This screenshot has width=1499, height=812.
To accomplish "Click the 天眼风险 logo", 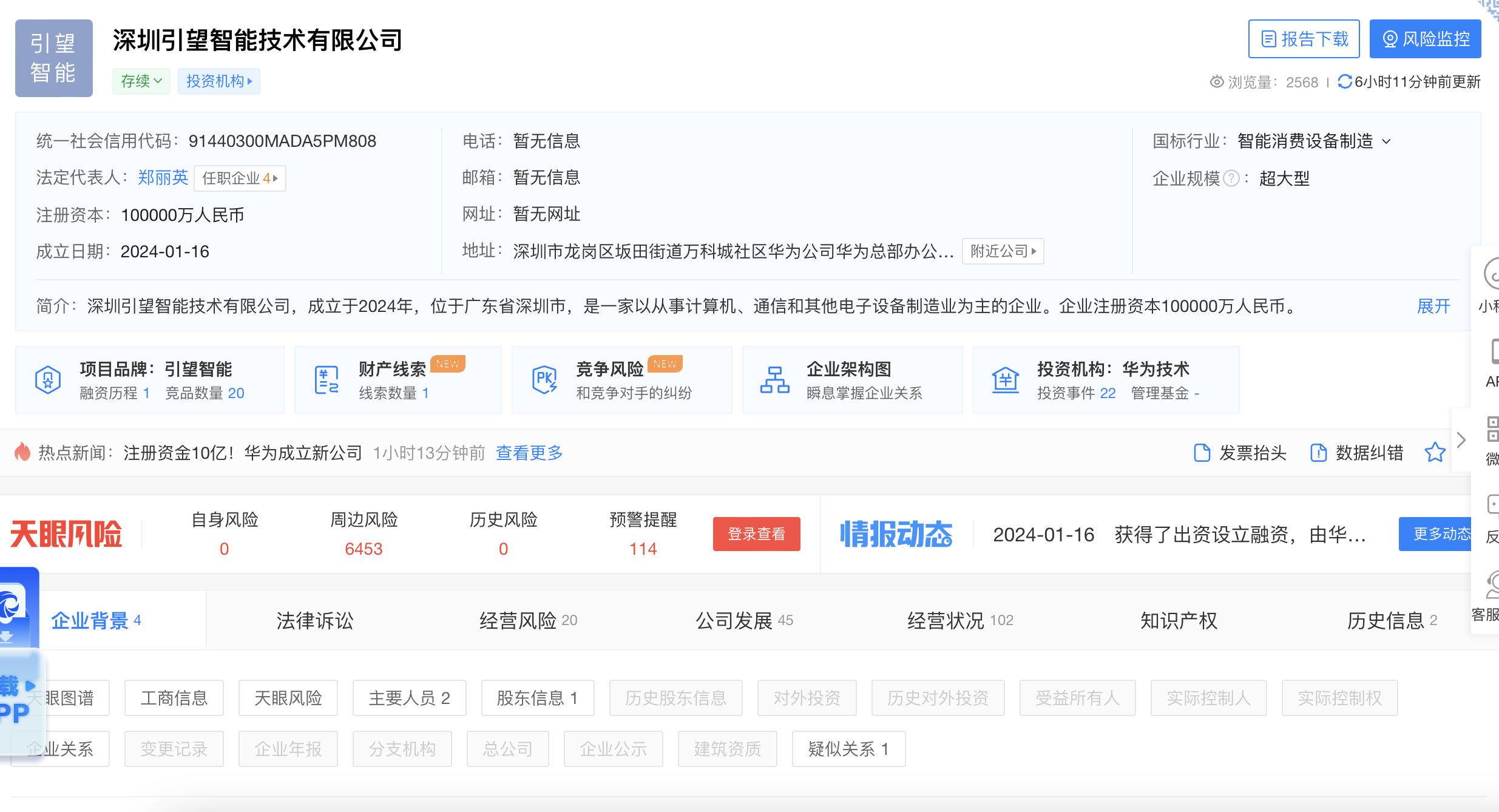I will [x=67, y=534].
